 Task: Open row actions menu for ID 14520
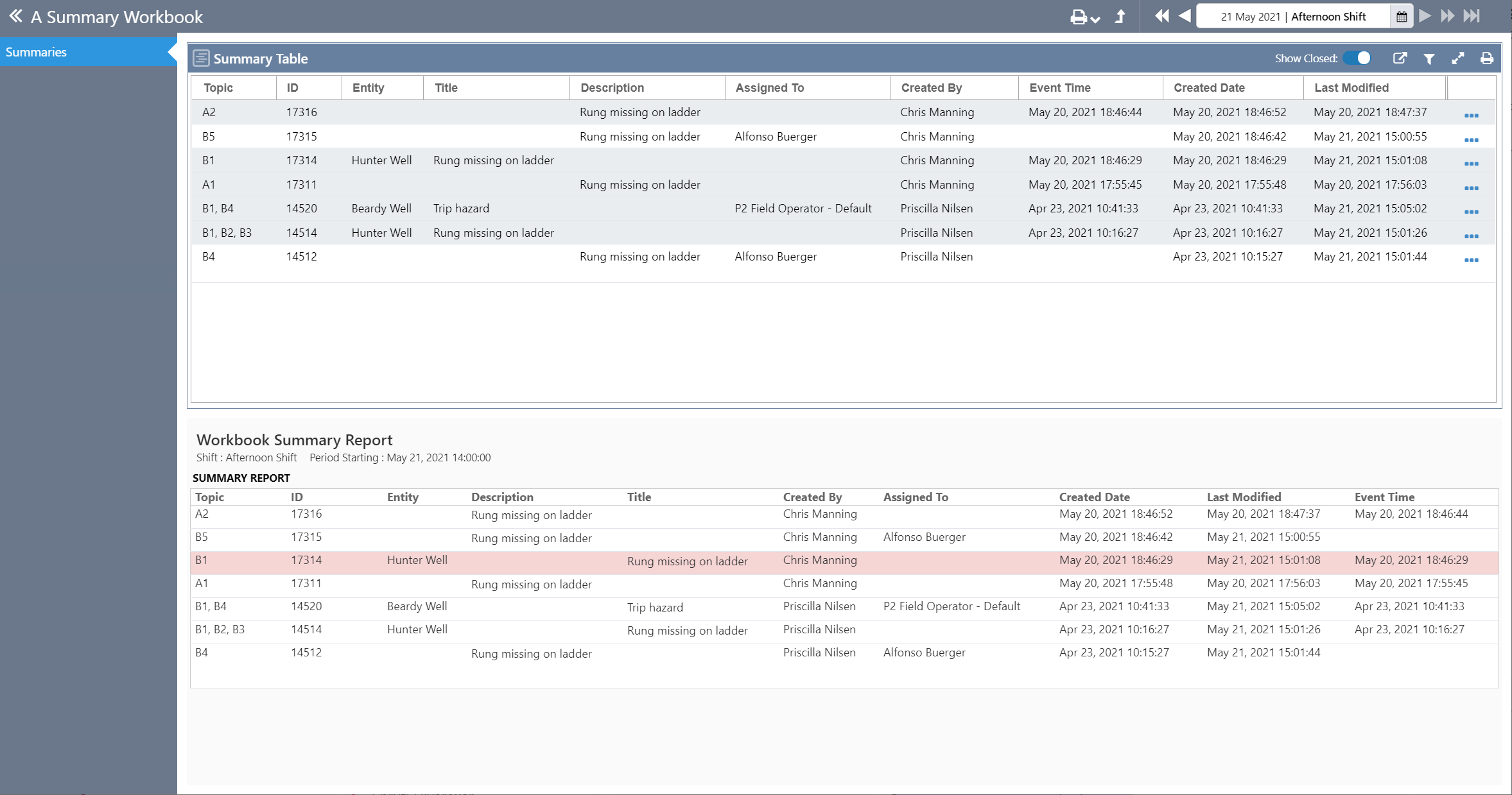tap(1471, 212)
